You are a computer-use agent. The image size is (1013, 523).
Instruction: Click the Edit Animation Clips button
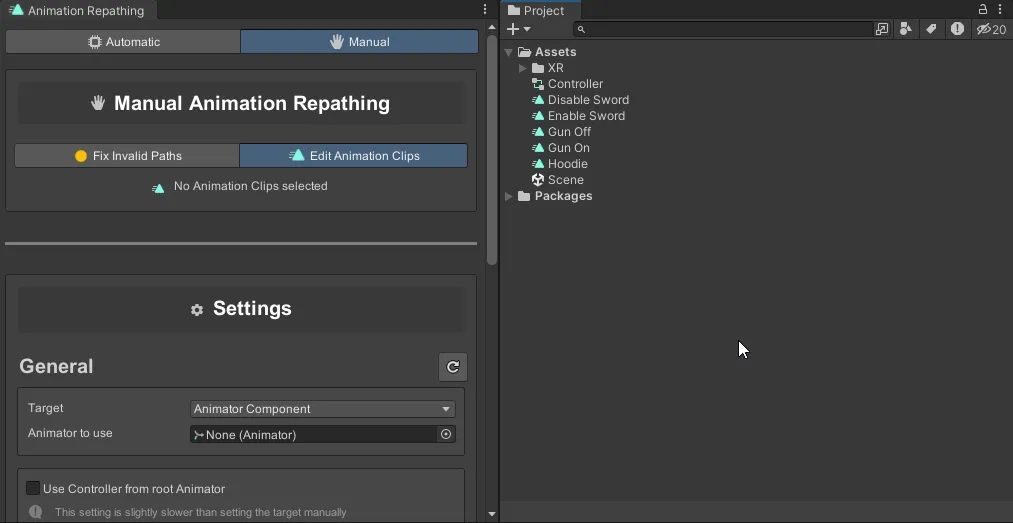(353, 156)
